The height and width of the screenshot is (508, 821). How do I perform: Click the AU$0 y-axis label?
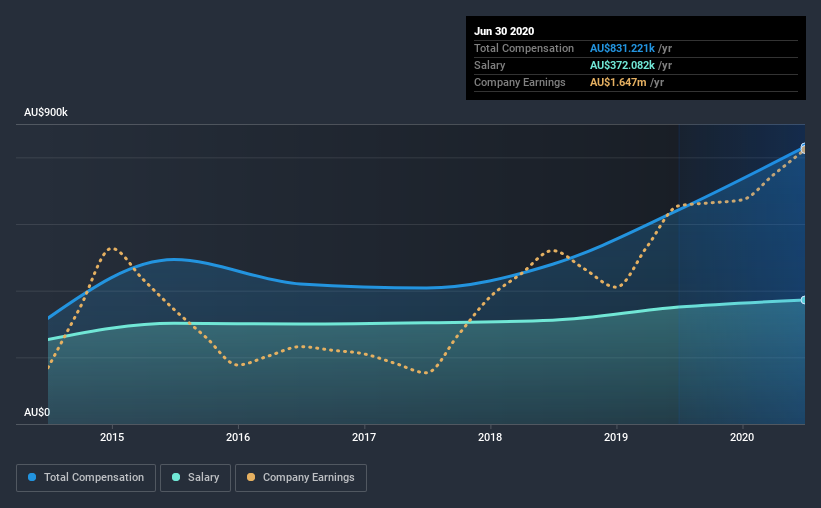(x=37, y=412)
